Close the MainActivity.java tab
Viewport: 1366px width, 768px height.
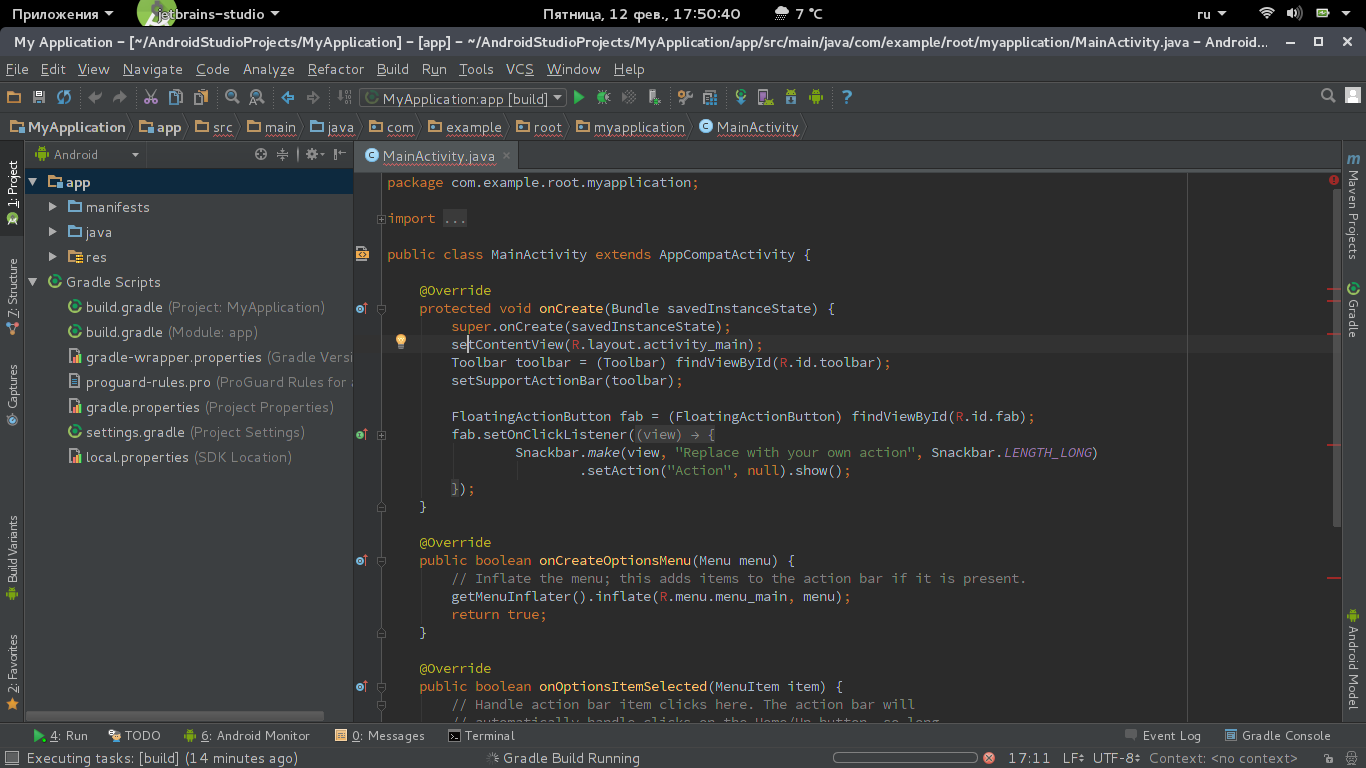pyautogui.click(x=507, y=156)
